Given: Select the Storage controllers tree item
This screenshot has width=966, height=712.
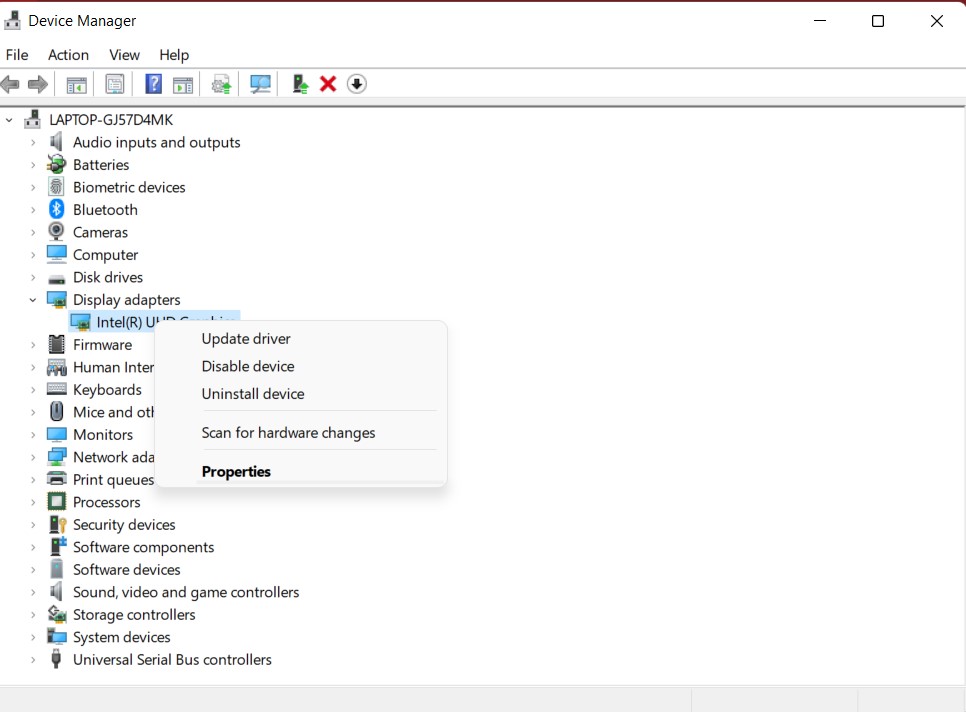Looking at the screenshot, I should [134, 615].
